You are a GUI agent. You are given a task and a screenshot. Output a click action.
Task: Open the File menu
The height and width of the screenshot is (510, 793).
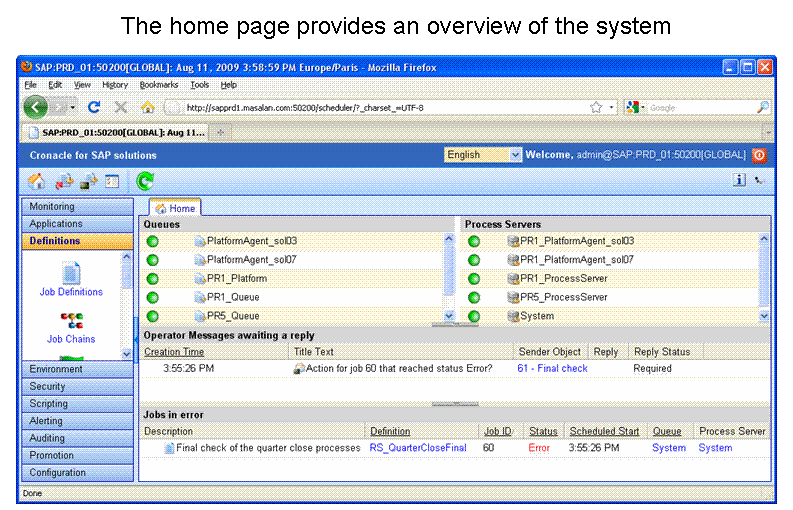(x=30, y=85)
